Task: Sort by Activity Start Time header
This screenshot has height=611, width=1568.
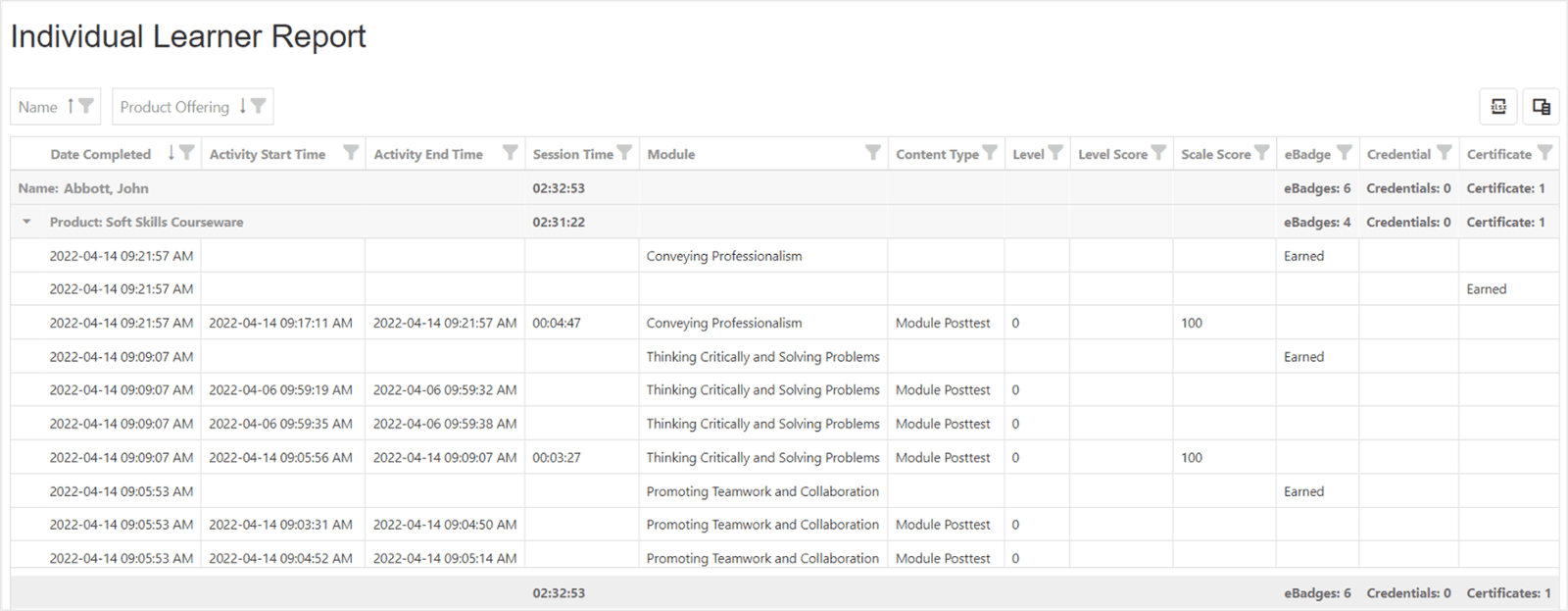Action: pyautogui.click(x=267, y=154)
